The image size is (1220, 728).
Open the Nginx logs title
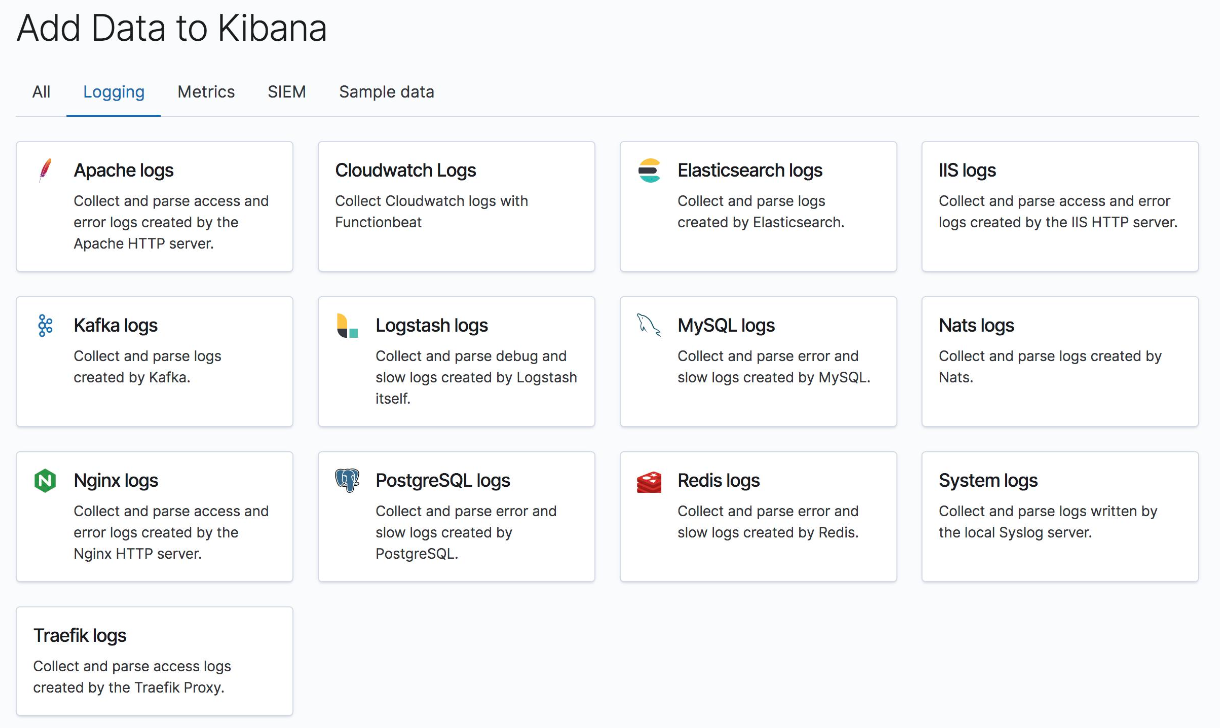116,481
